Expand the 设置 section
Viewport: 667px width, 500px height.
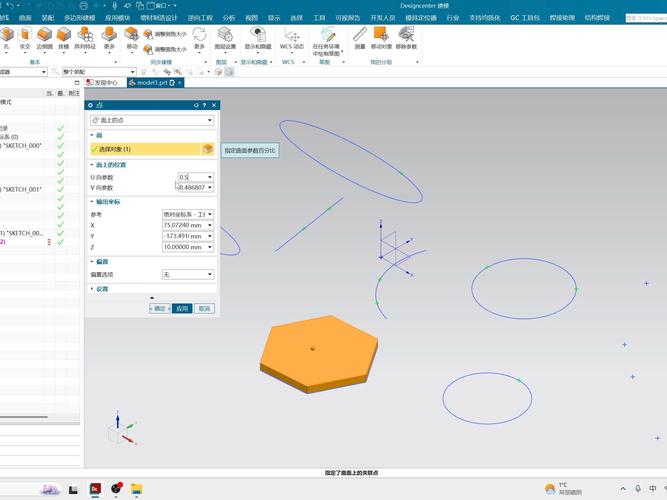pyautogui.click(x=100, y=289)
